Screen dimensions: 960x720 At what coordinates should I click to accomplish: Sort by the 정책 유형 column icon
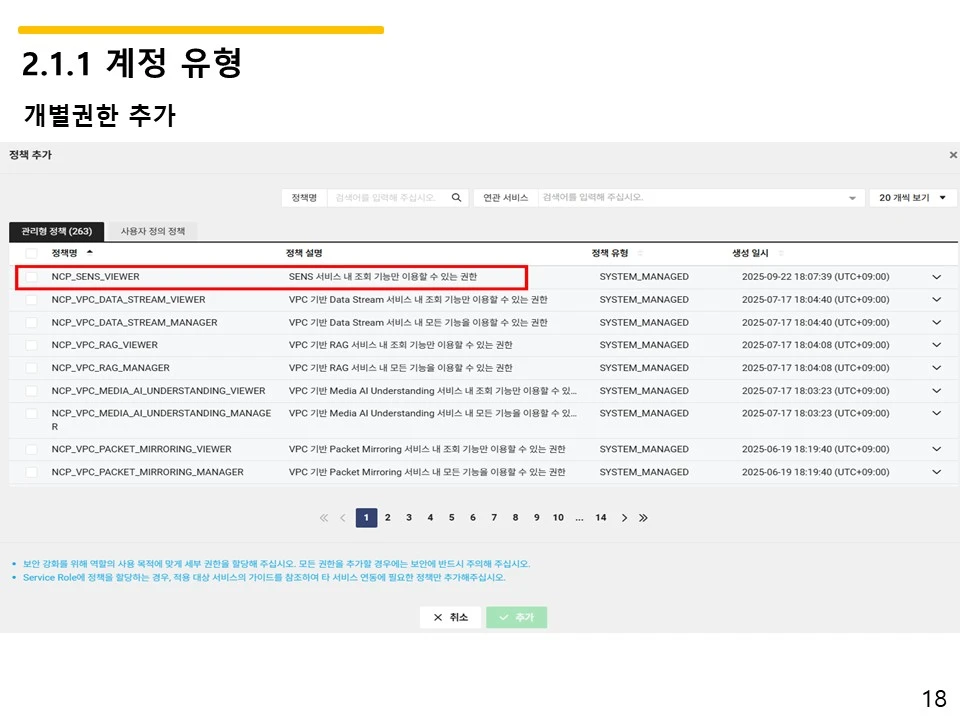pyautogui.click(x=640, y=253)
